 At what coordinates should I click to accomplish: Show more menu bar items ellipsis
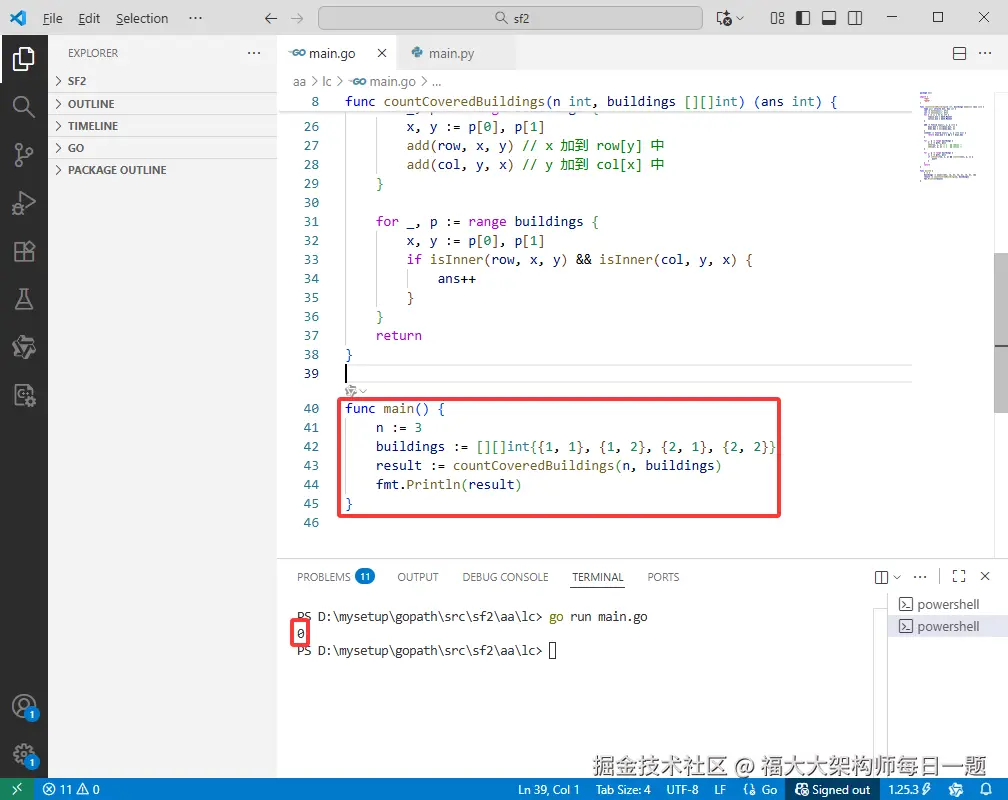pos(195,18)
